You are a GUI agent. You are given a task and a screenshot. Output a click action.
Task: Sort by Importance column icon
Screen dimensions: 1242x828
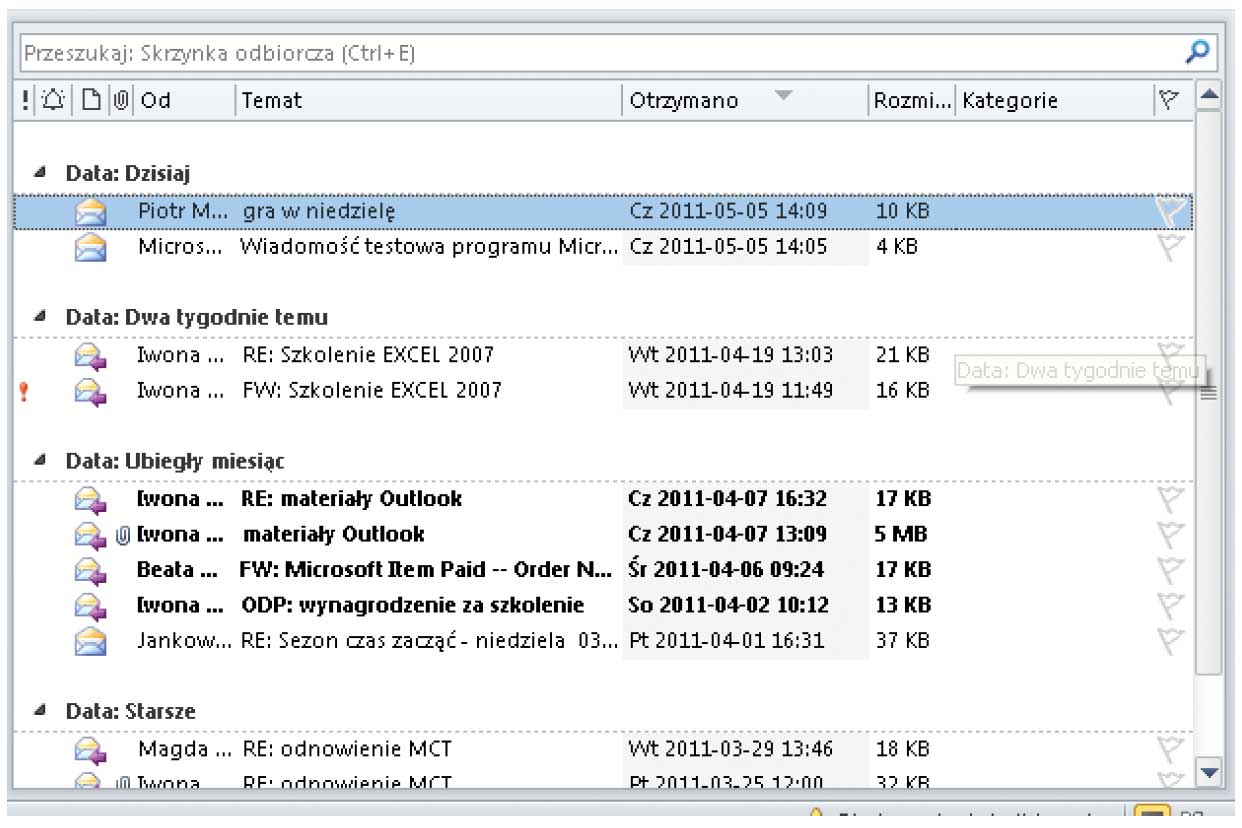pos(25,100)
